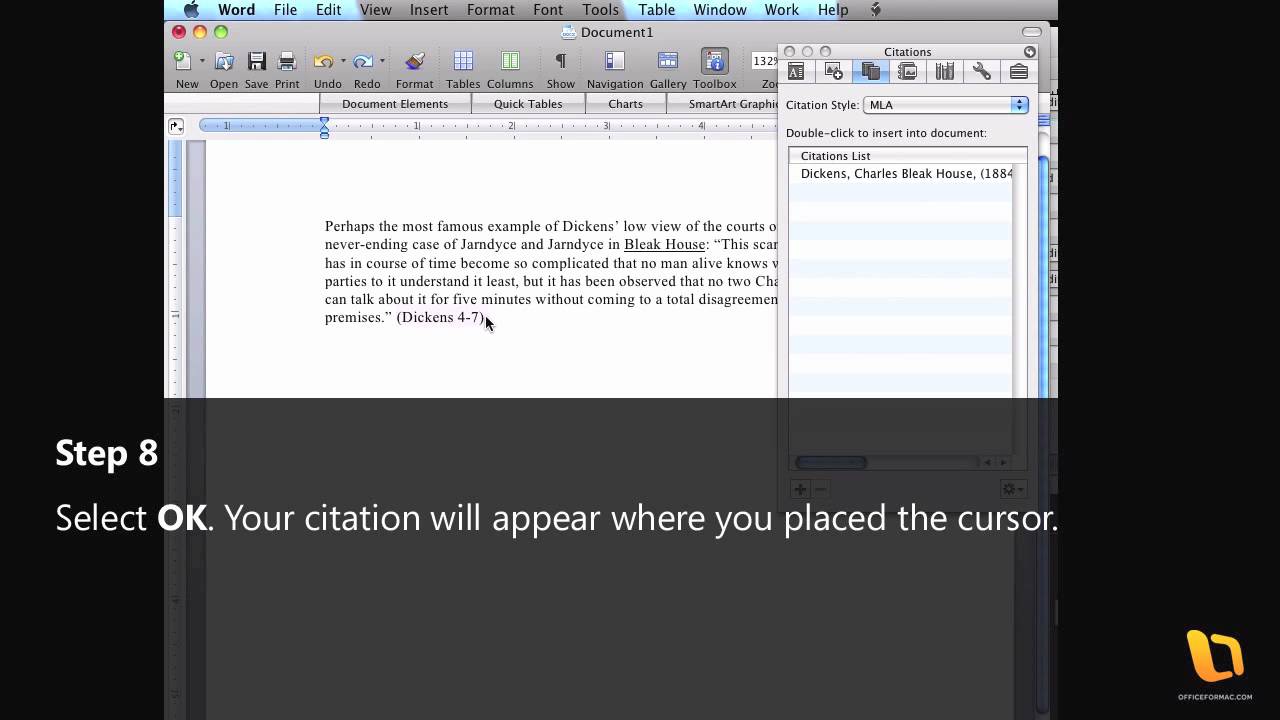Open the Tools menu
Screen dimensions: 1280x720
click(x=601, y=10)
